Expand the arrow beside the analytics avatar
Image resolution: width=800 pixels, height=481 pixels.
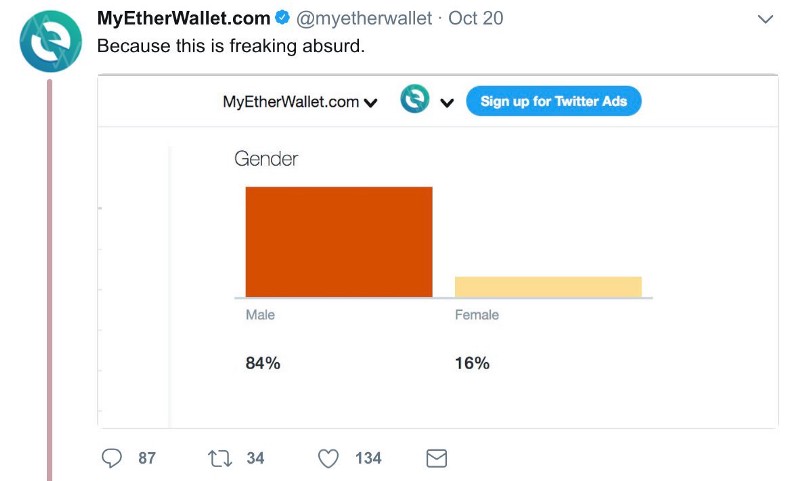(447, 103)
